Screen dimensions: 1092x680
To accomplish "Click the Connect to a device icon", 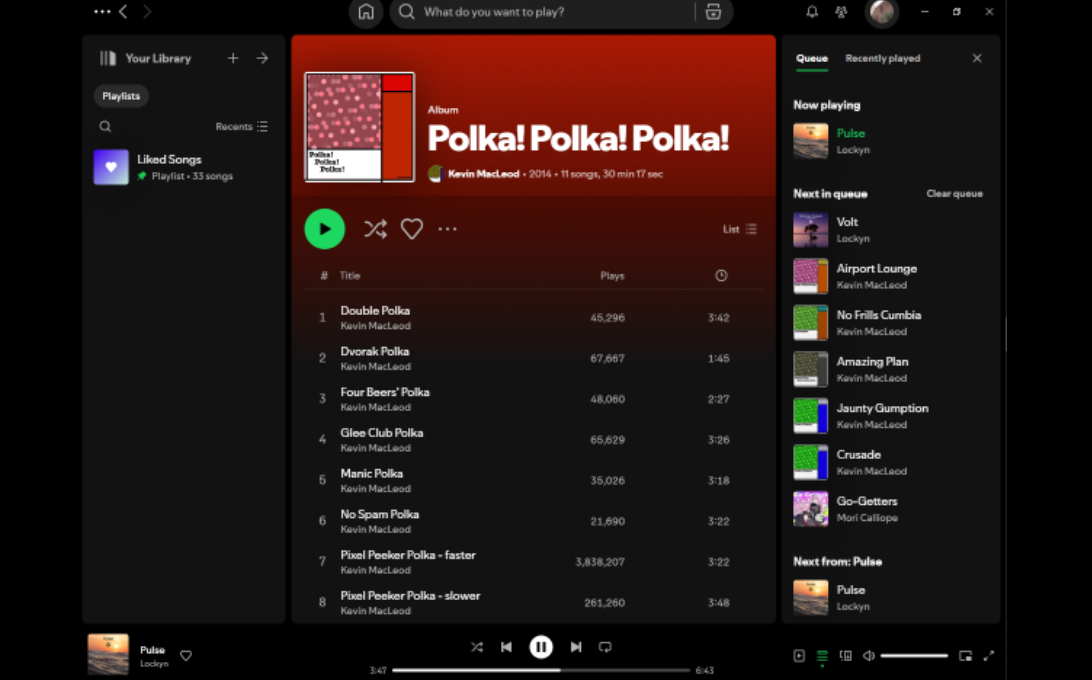I will [x=846, y=655].
